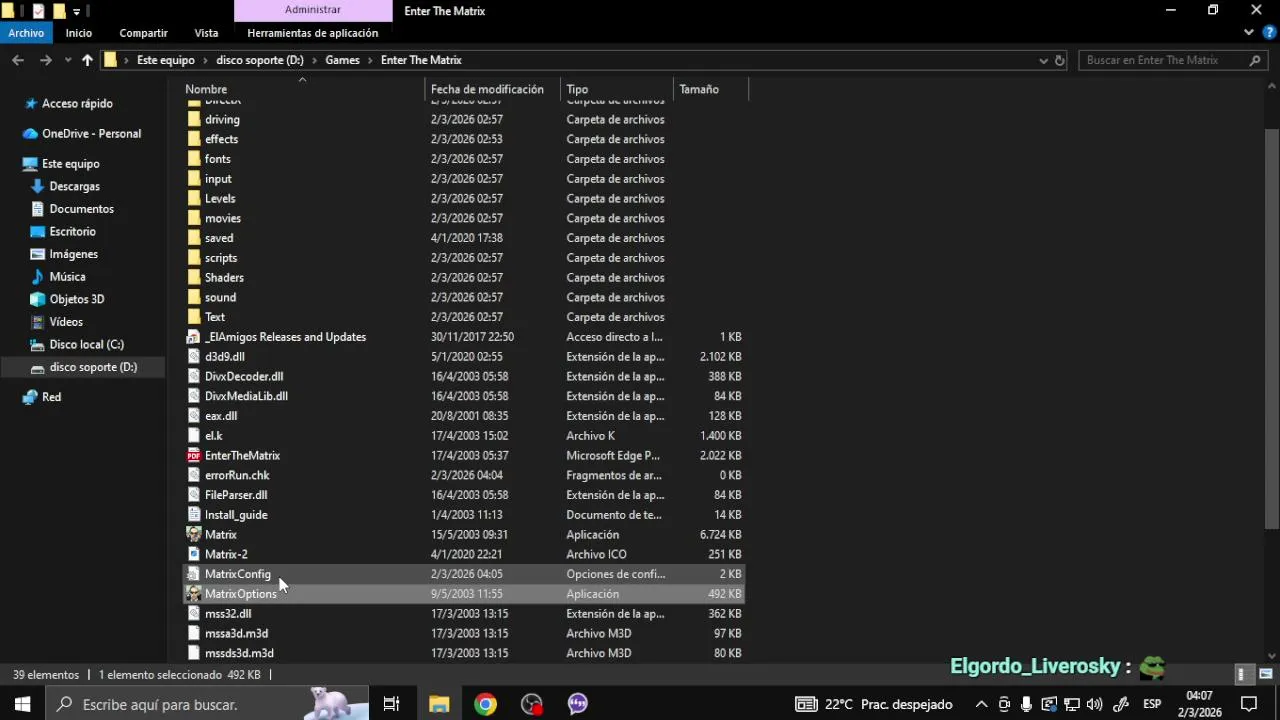1280x720 pixels.
Task: Go back using the back arrow
Action: coord(18,60)
